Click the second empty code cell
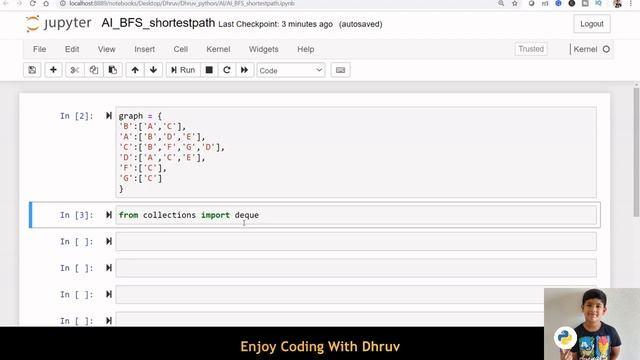 [x=356, y=268]
